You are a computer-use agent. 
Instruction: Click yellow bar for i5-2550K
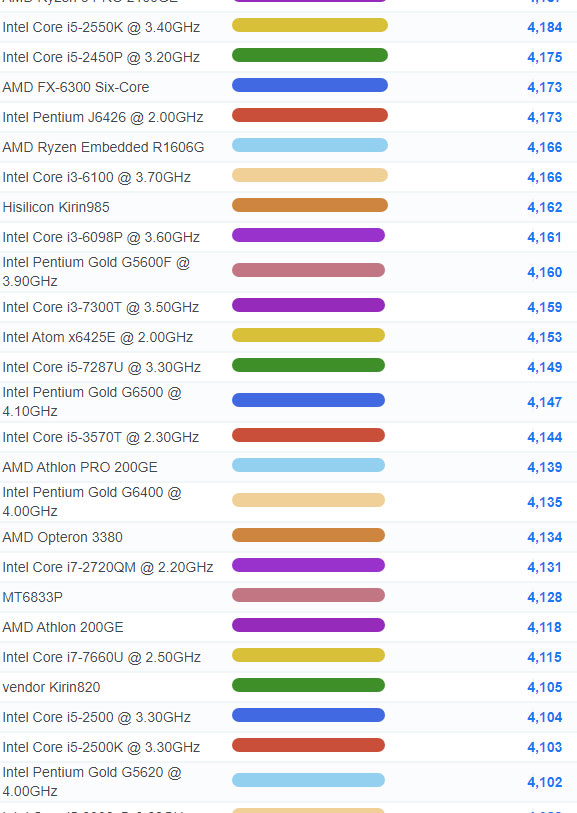(x=309, y=25)
